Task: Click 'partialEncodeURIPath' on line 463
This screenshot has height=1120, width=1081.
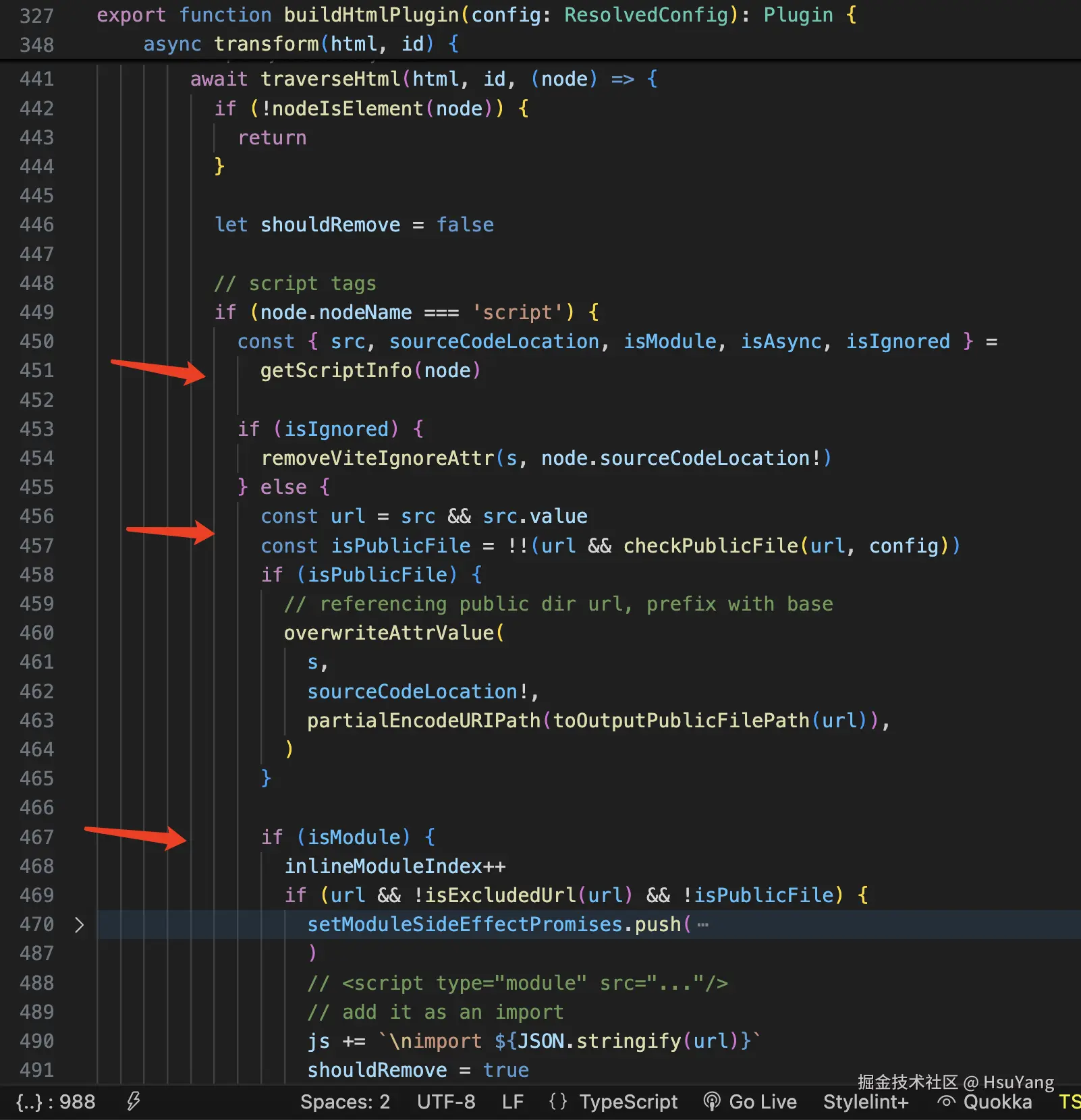Action: pyautogui.click(x=424, y=721)
